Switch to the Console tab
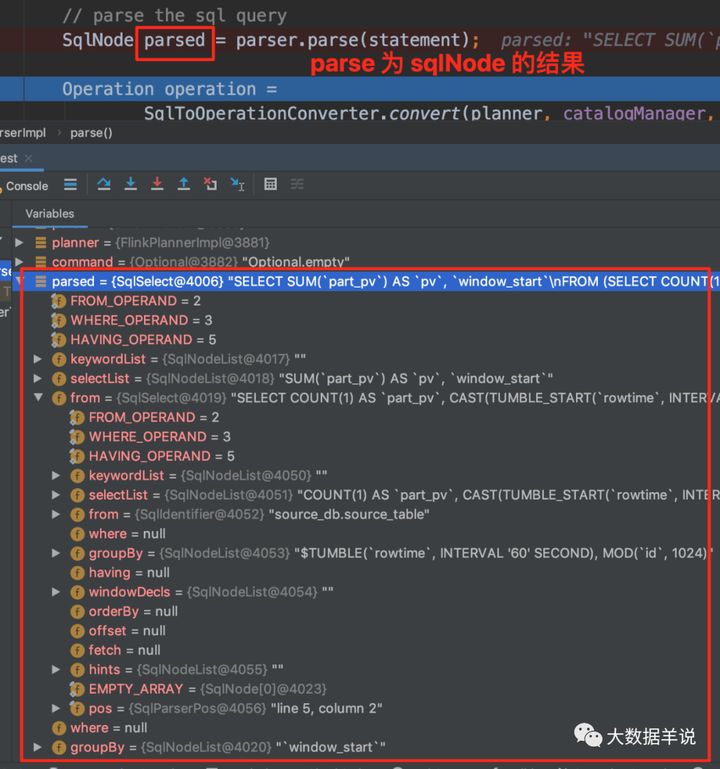720x769 pixels. pos(25,186)
